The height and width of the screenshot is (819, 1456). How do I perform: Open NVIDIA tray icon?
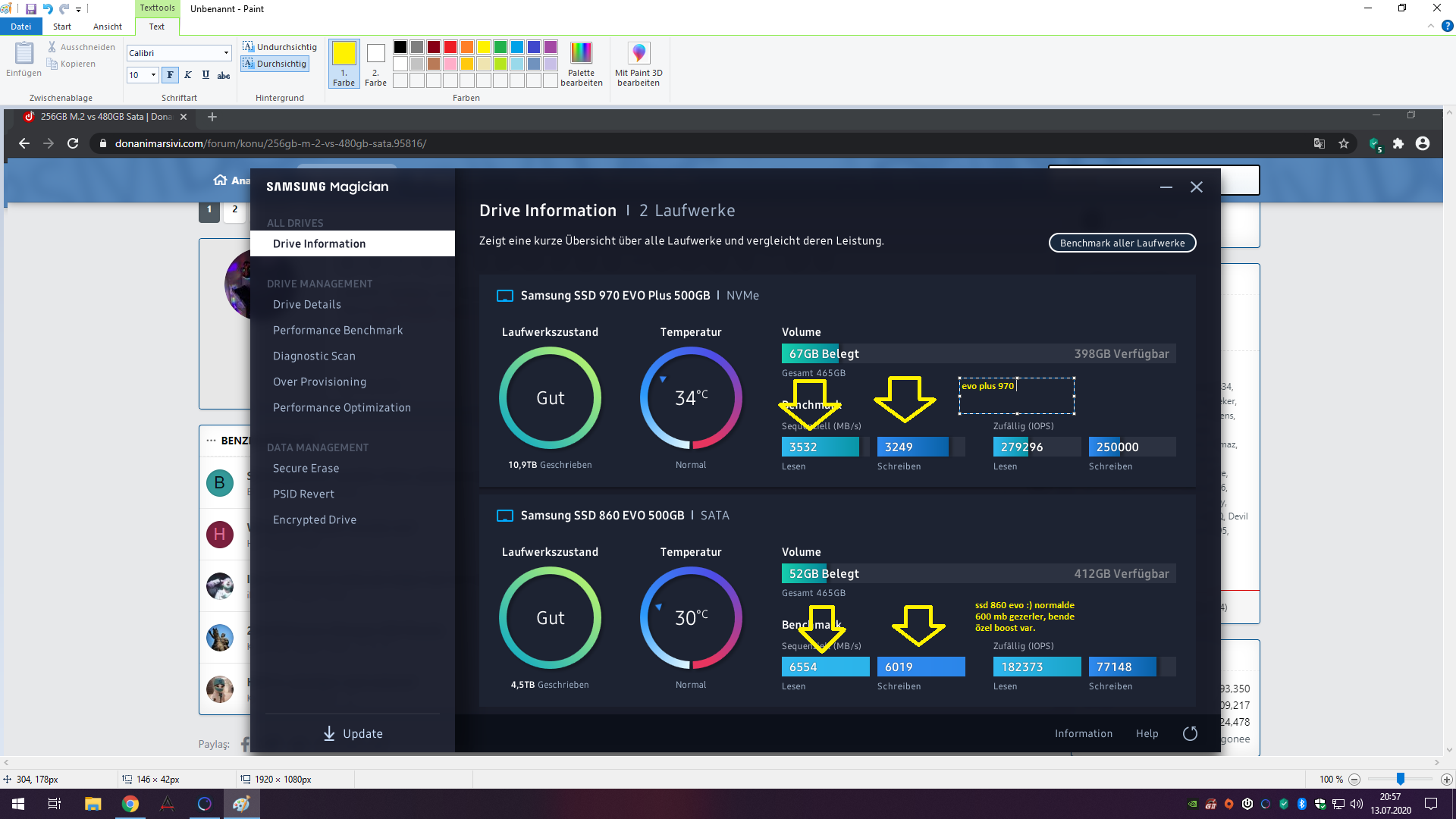tap(1193, 804)
